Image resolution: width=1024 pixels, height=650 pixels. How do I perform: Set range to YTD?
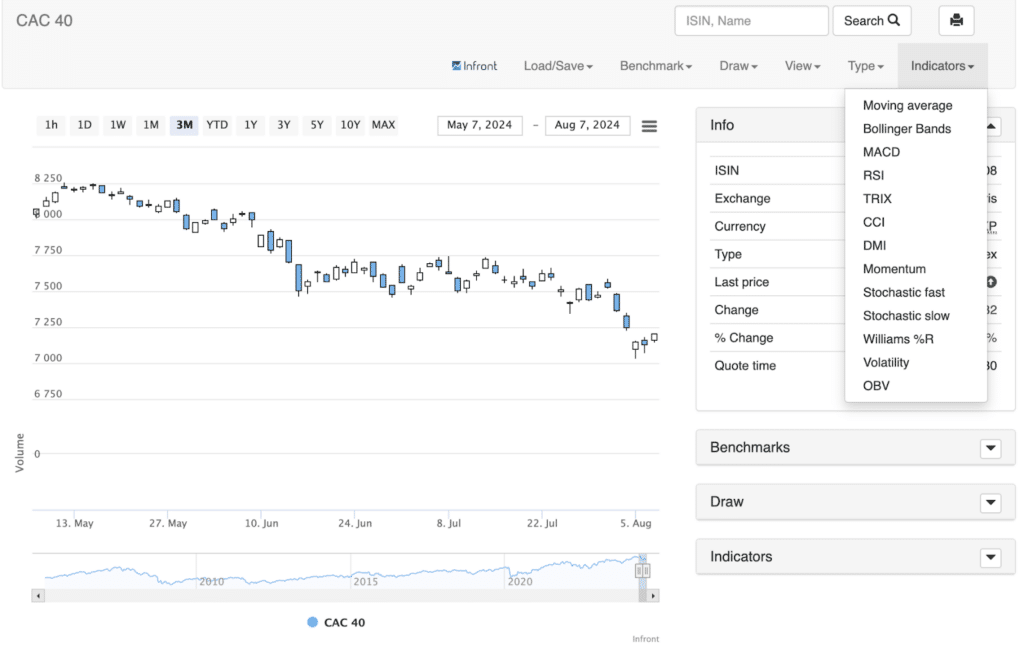[x=217, y=125]
